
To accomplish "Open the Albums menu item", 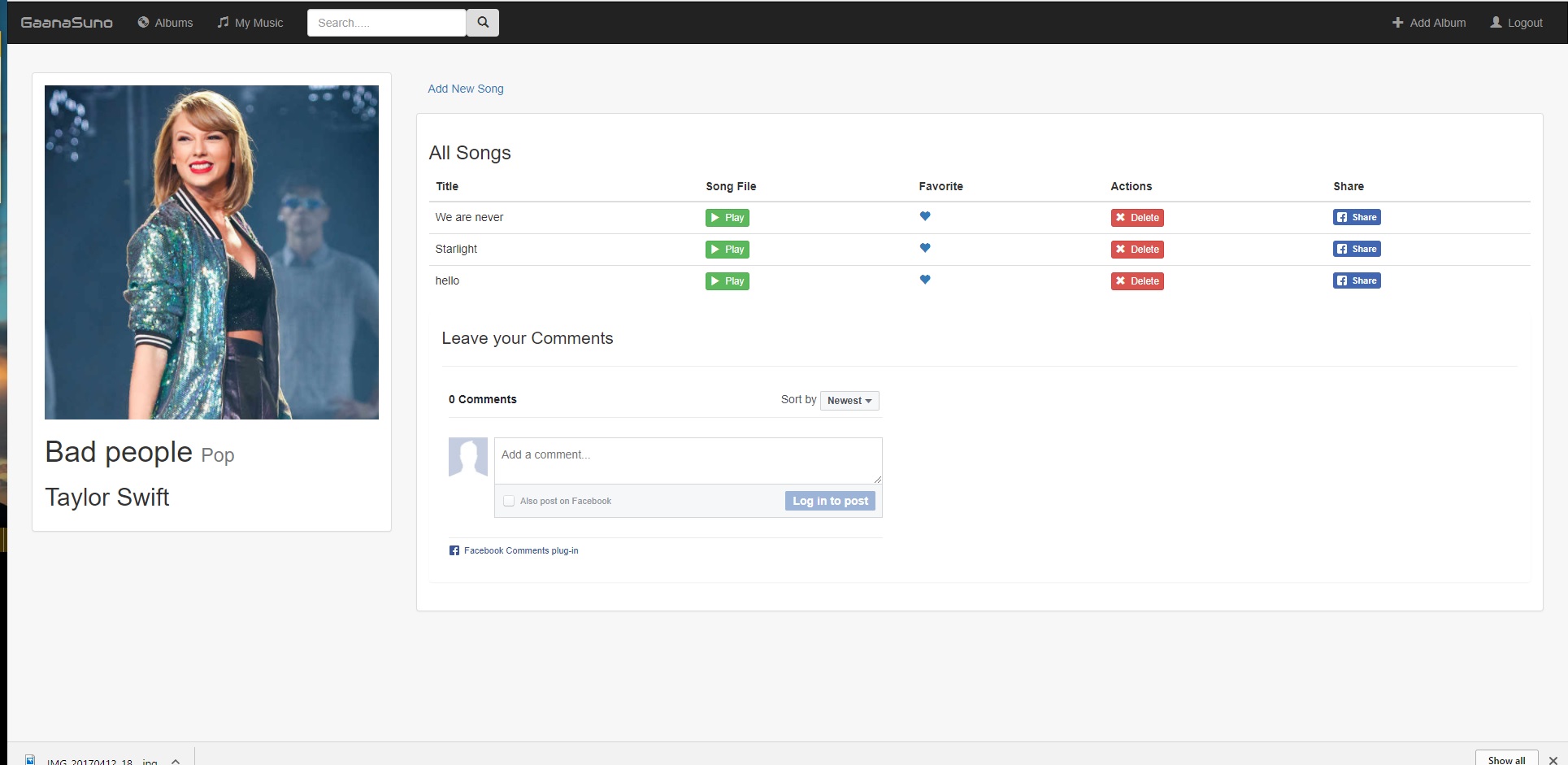I will pos(165,23).
